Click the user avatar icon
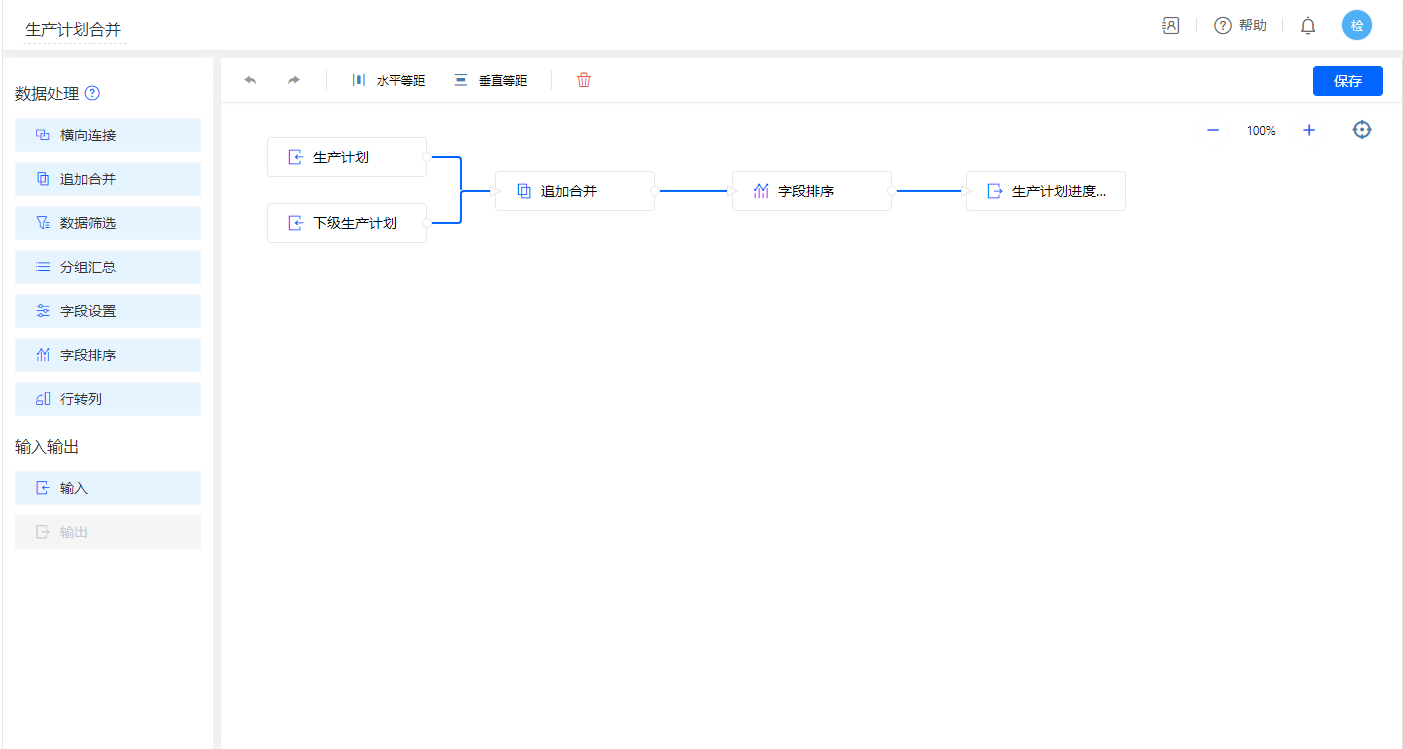The width and height of the screenshot is (1403, 749). (1356, 26)
